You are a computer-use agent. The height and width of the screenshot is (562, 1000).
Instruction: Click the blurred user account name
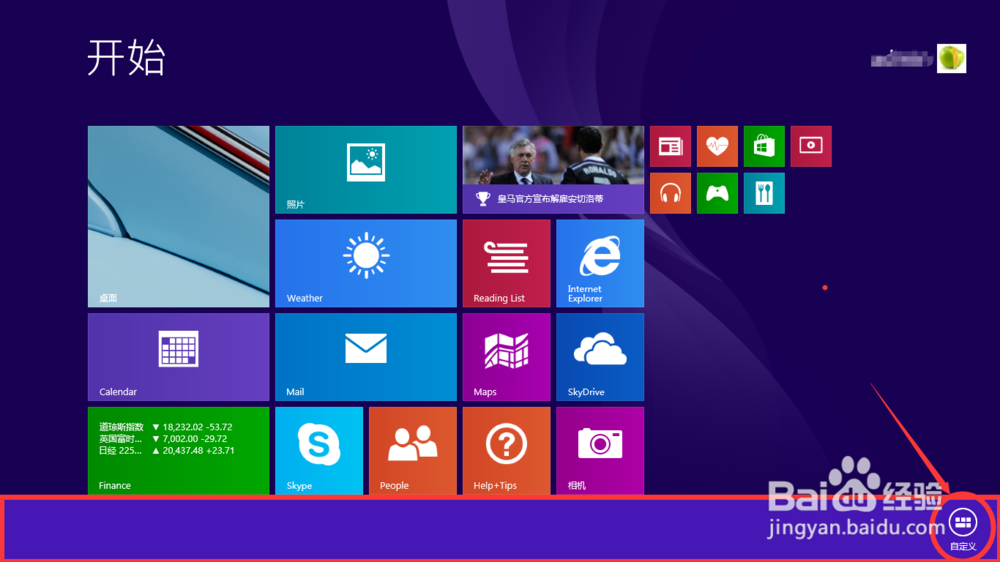coord(902,60)
